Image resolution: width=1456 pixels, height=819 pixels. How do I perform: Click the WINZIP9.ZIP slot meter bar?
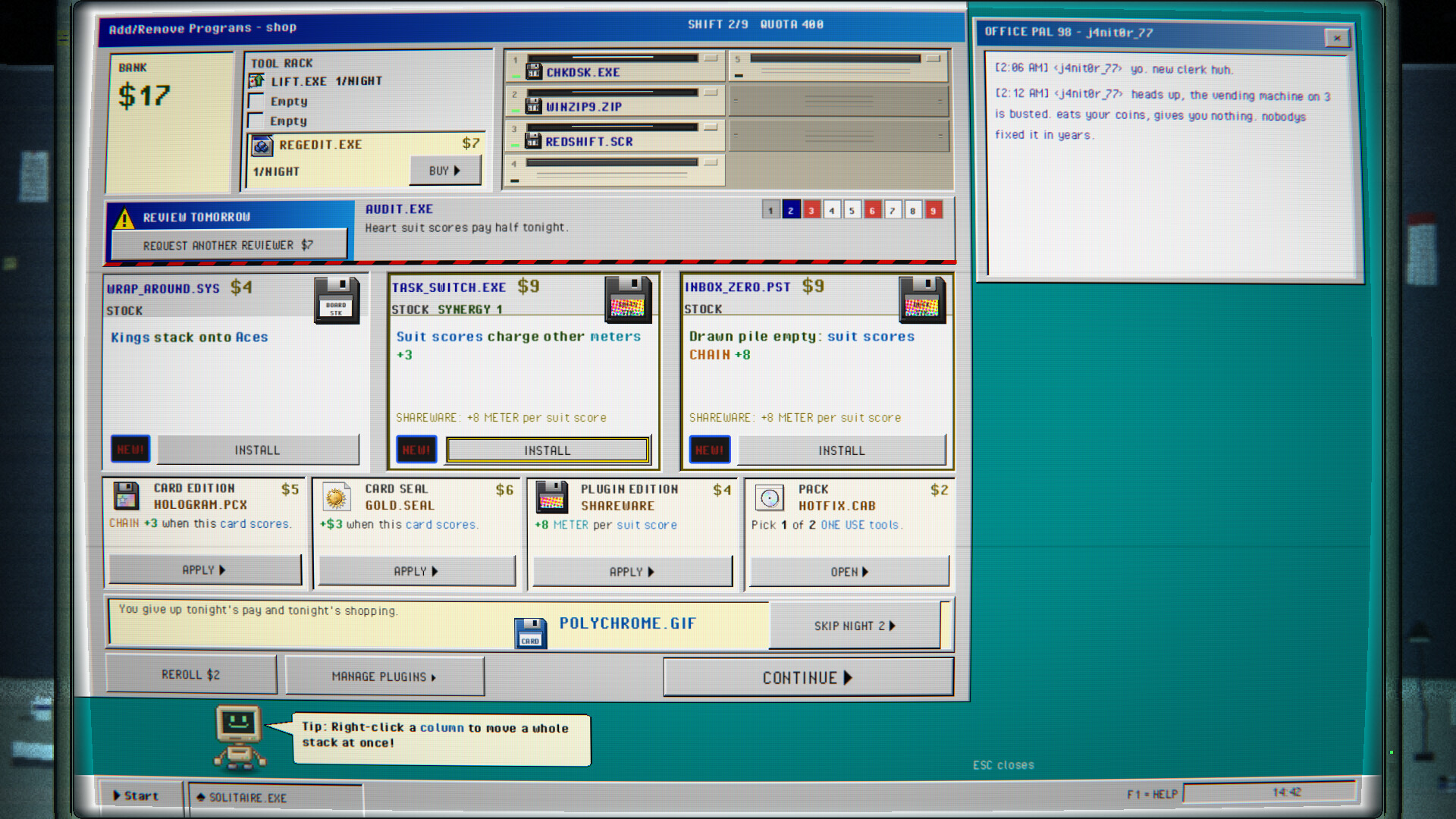(612, 93)
